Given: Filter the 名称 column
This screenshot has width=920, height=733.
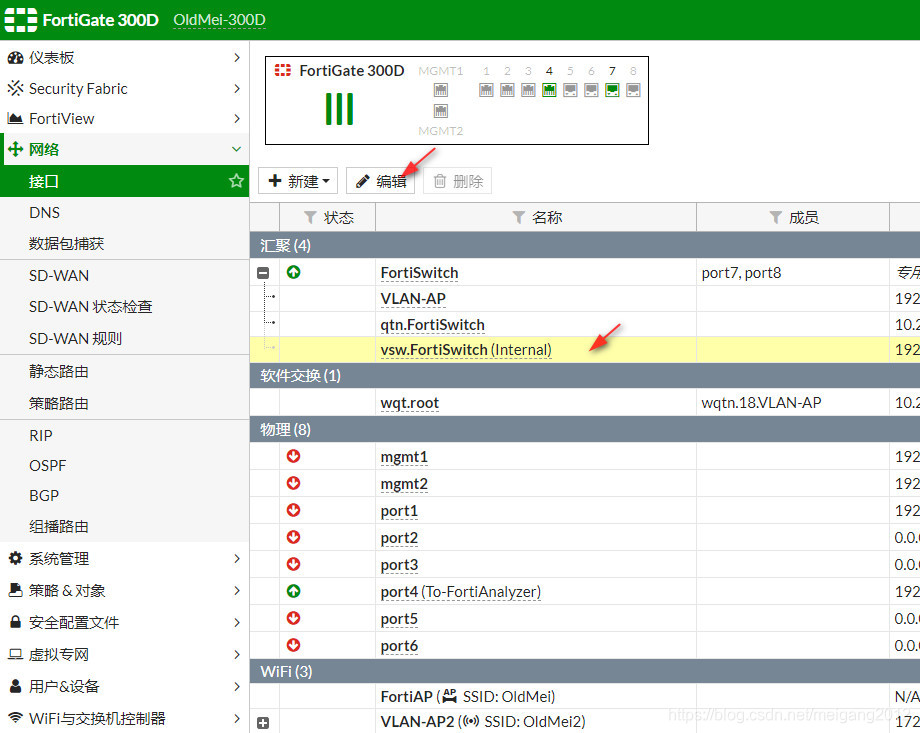Looking at the screenshot, I should pyautogui.click(x=519, y=218).
